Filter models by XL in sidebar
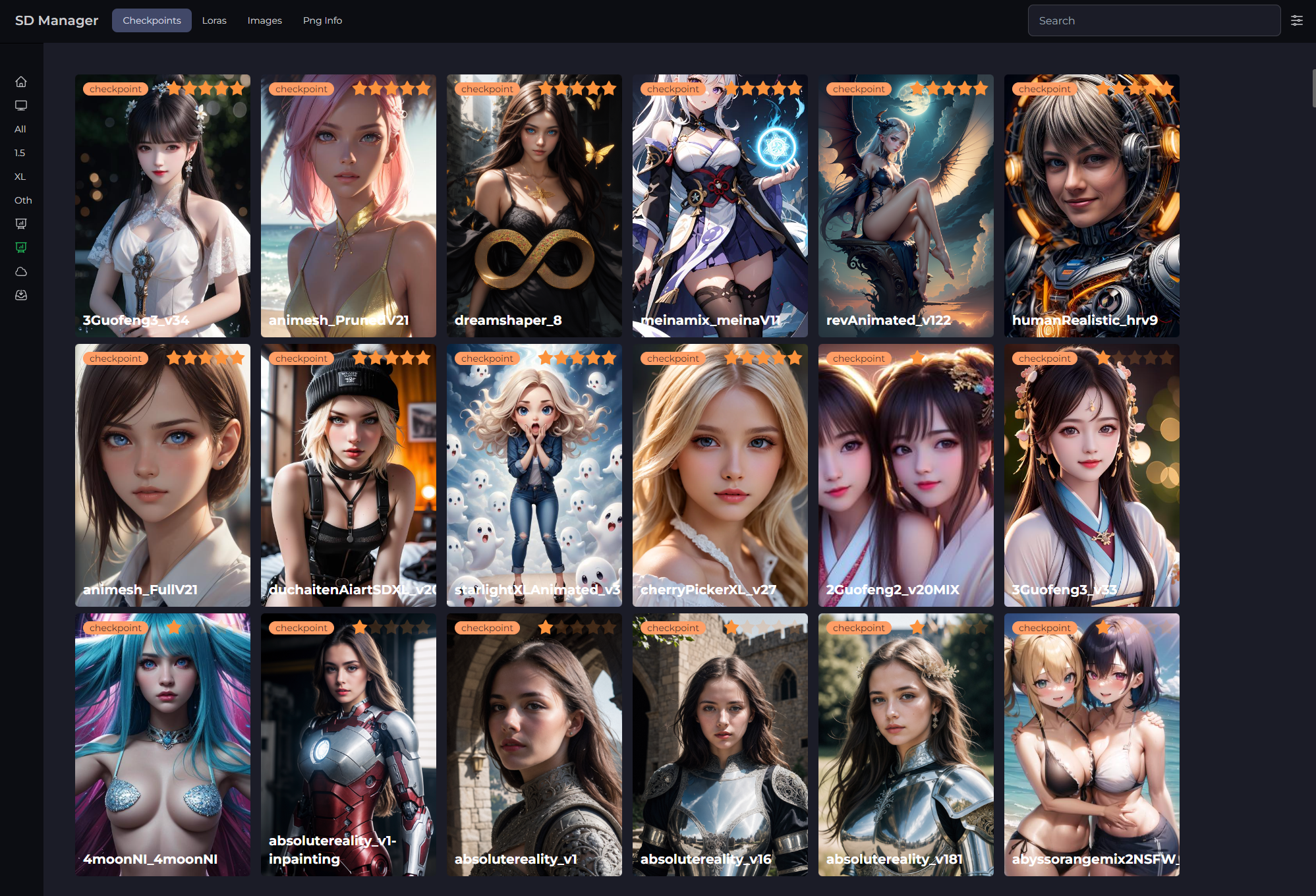The image size is (1316, 896). point(20,177)
